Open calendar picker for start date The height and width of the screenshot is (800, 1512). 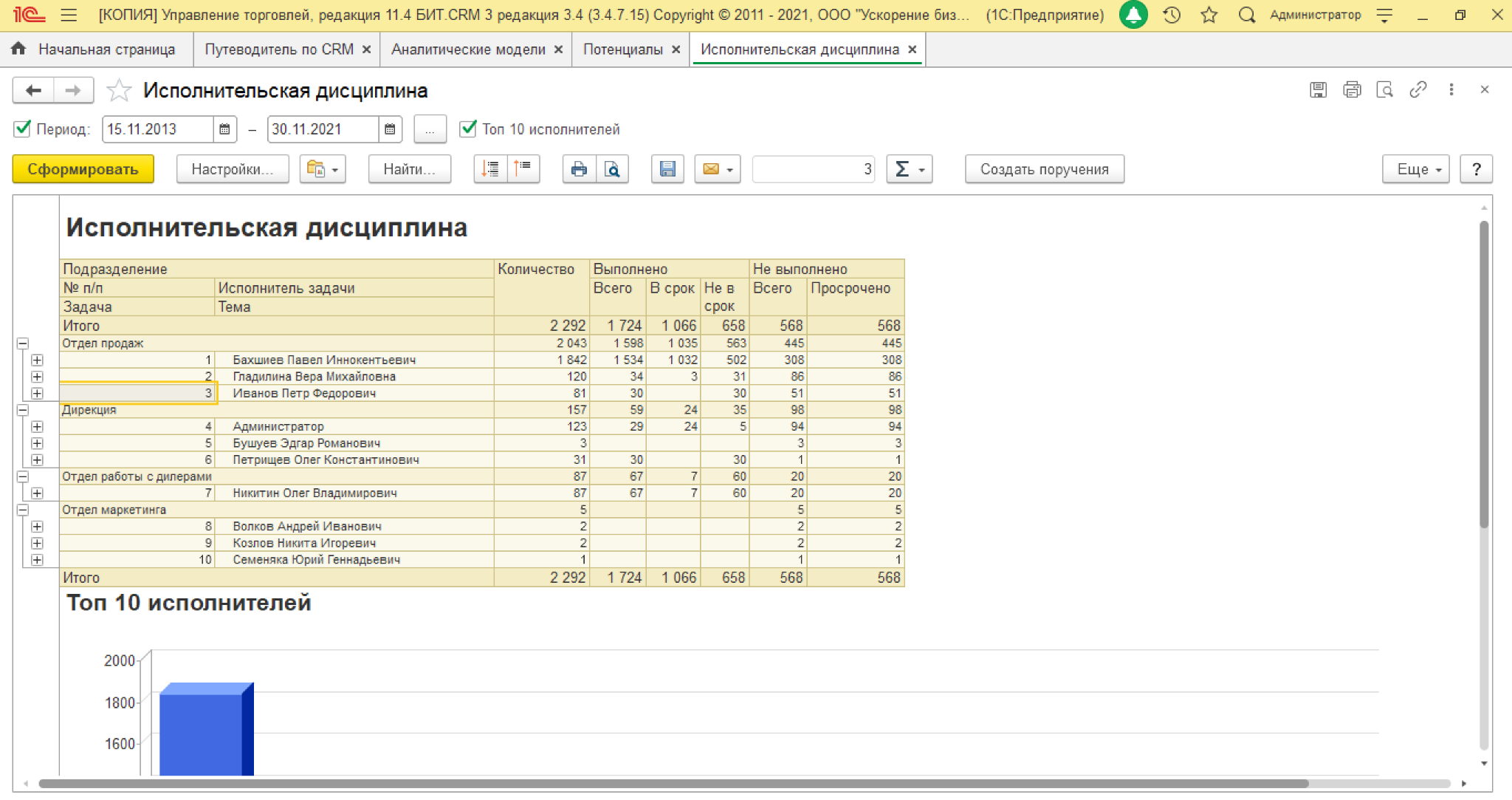pos(225,129)
